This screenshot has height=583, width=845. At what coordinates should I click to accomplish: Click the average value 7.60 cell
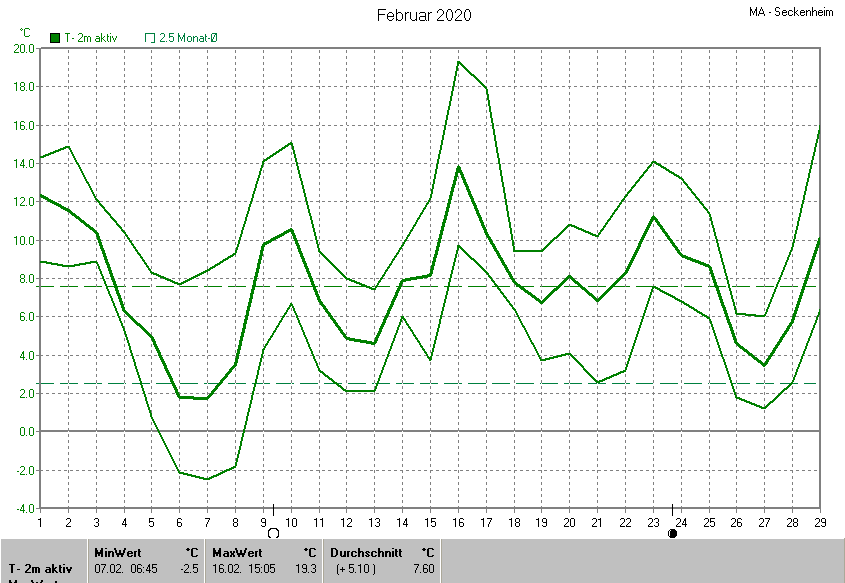tap(424, 568)
